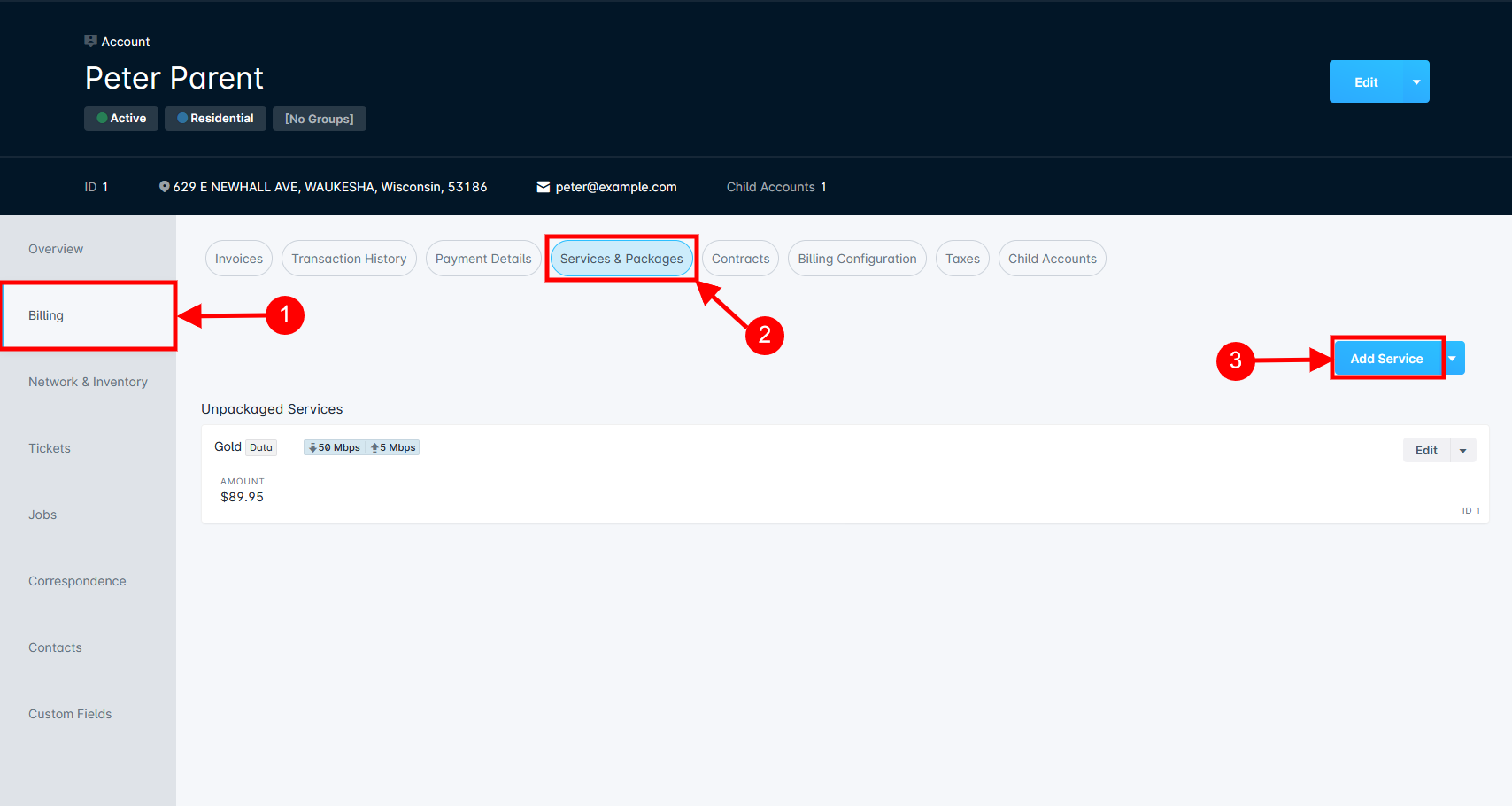The width and height of the screenshot is (1512, 806).
Task: Click the Residential account type badge
Action: 215,119
